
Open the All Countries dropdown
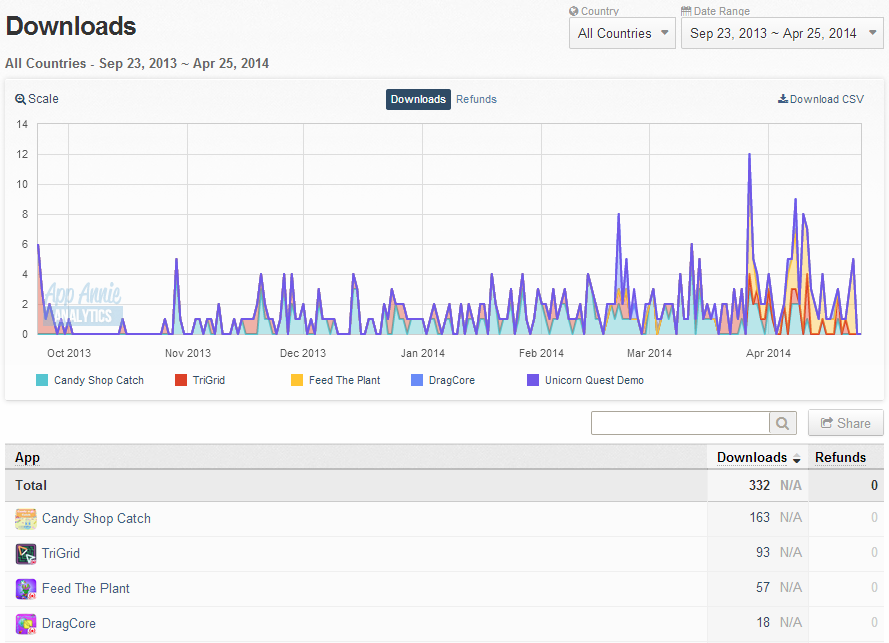623,33
